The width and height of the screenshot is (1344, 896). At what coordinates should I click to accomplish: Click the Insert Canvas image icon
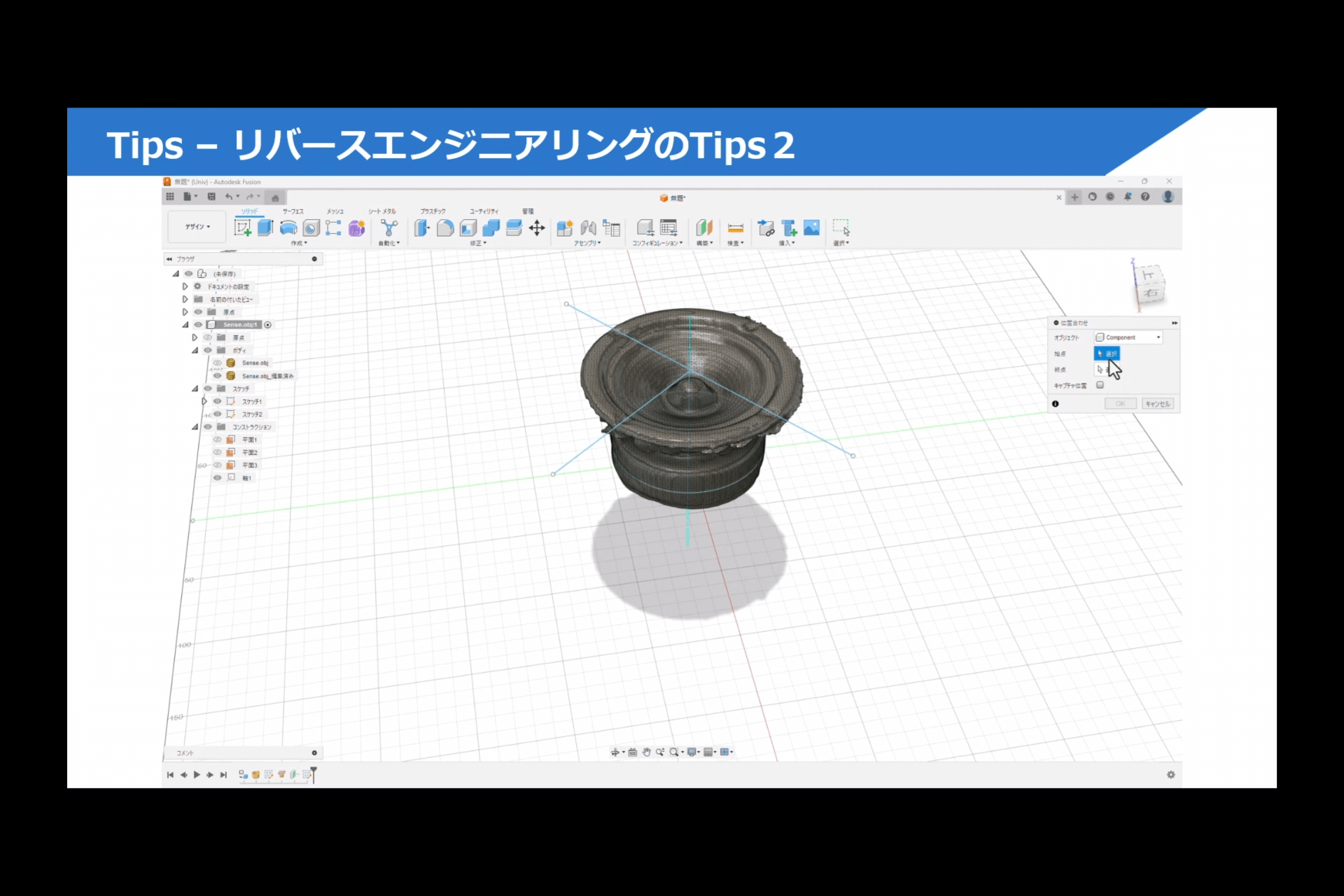(x=812, y=227)
